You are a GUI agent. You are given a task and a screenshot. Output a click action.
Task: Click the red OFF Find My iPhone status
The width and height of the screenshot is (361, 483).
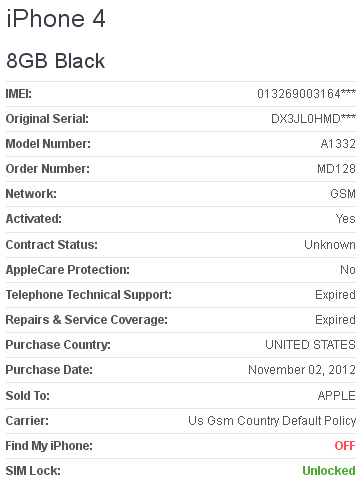click(345, 446)
